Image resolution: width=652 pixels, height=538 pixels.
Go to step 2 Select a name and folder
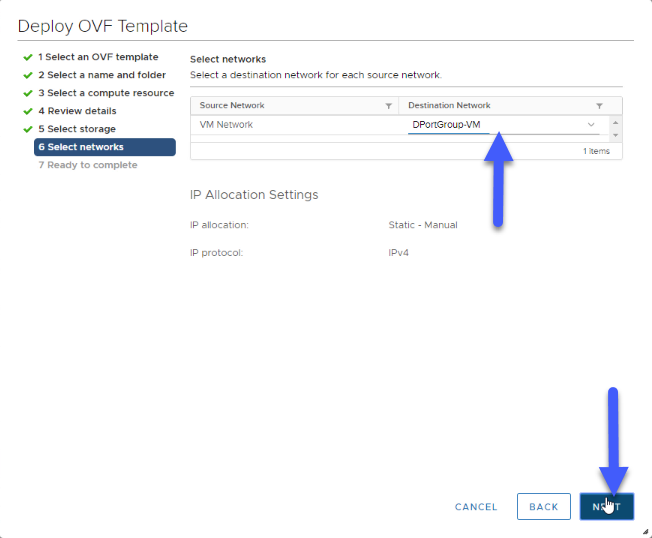tap(102, 75)
